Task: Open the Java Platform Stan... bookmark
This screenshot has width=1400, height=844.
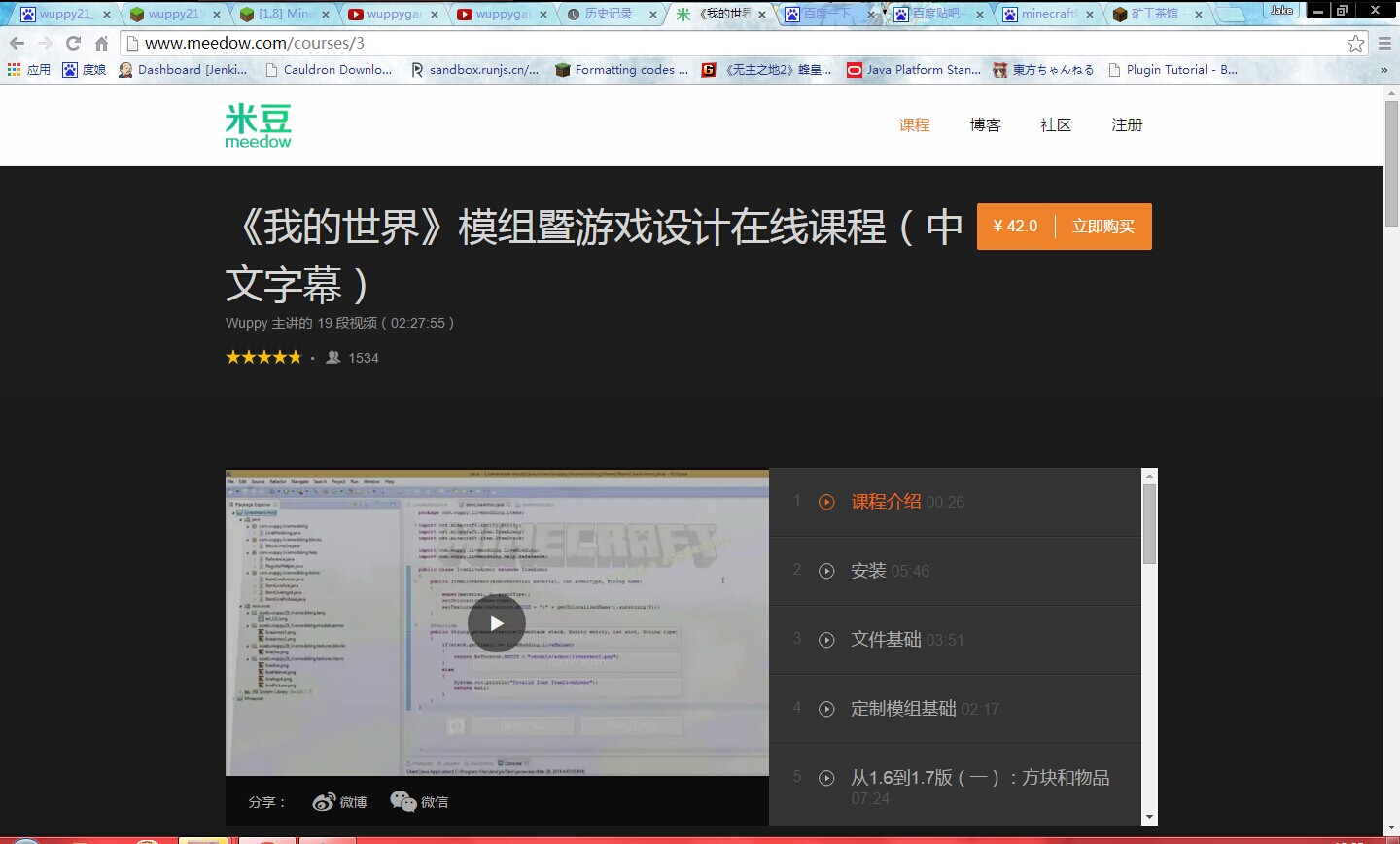Action: pyautogui.click(x=914, y=70)
